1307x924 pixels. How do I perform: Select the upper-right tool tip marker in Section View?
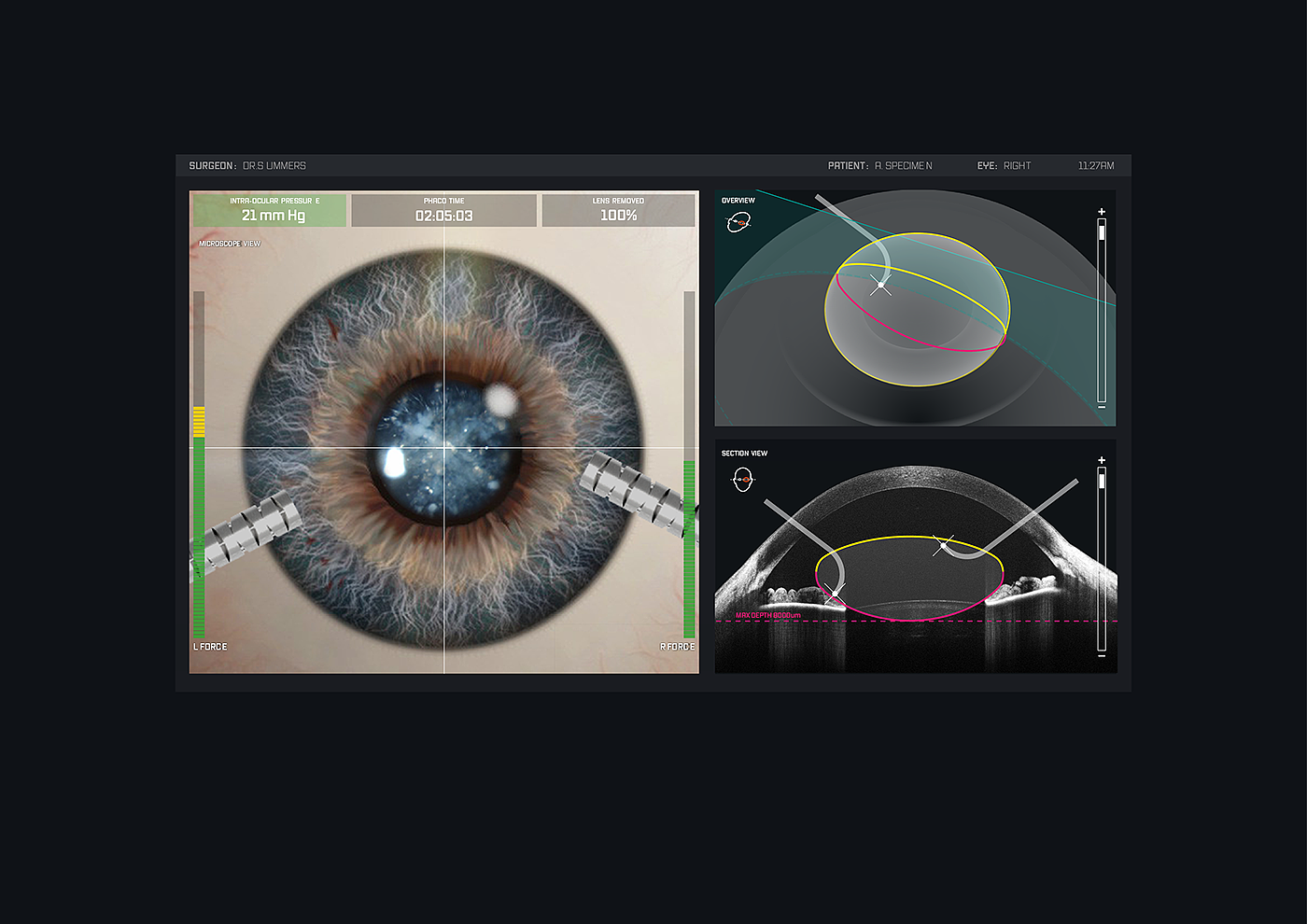pyautogui.click(x=943, y=545)
